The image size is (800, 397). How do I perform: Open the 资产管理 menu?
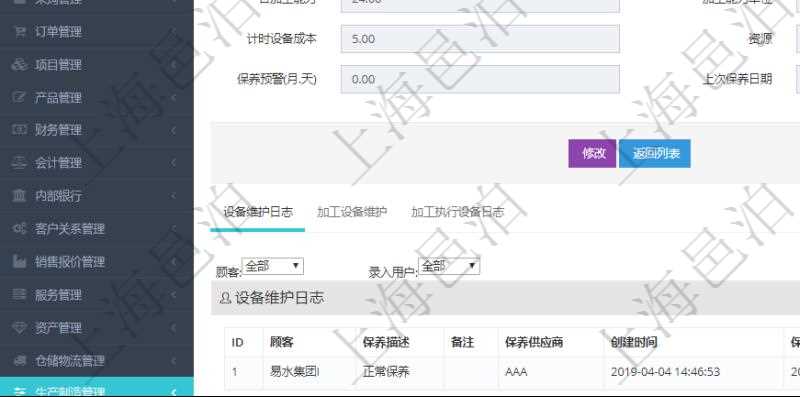96,328
